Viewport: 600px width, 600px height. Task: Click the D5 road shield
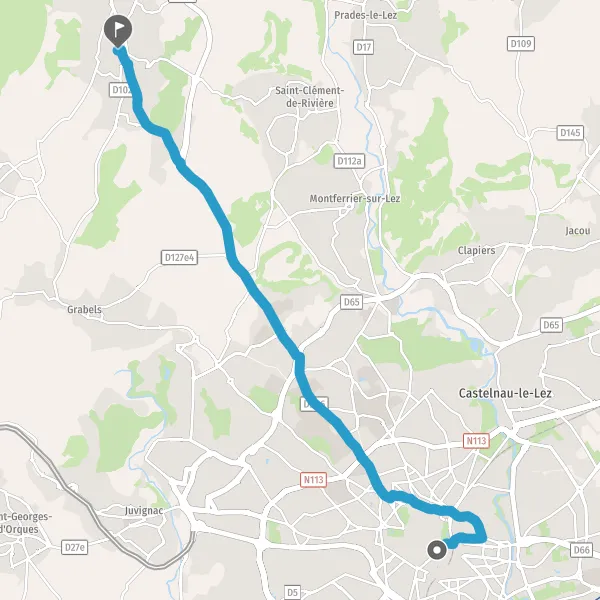pyautogui.click(x=292, y=592)
